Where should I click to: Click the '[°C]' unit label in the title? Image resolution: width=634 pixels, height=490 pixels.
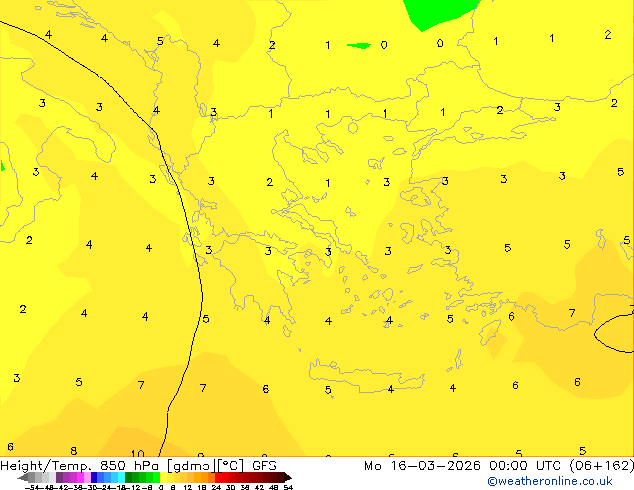231,466
